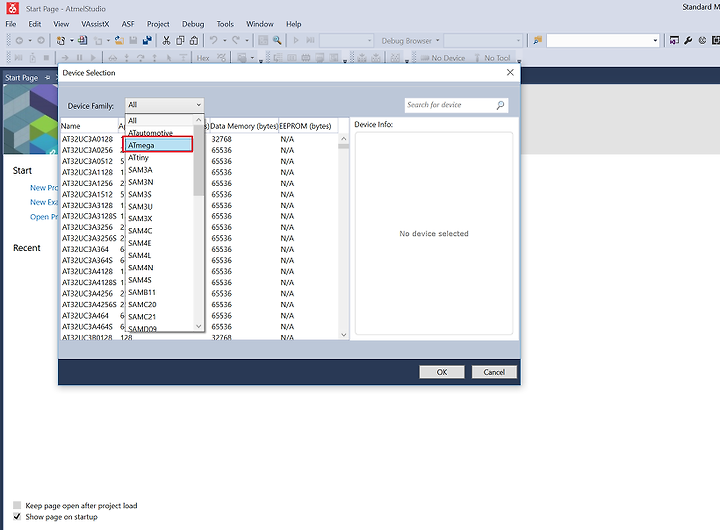Expand the Undo history dropdown arrow
720x530 pixels.
225,40
